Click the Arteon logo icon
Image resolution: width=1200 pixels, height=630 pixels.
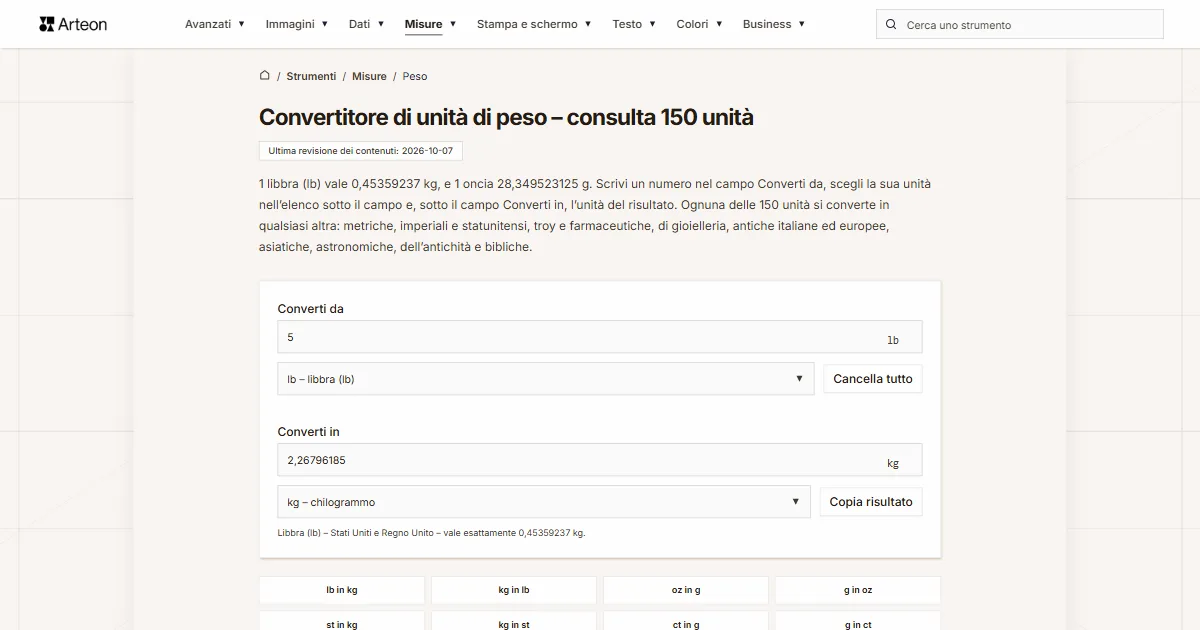click(46, 24)
